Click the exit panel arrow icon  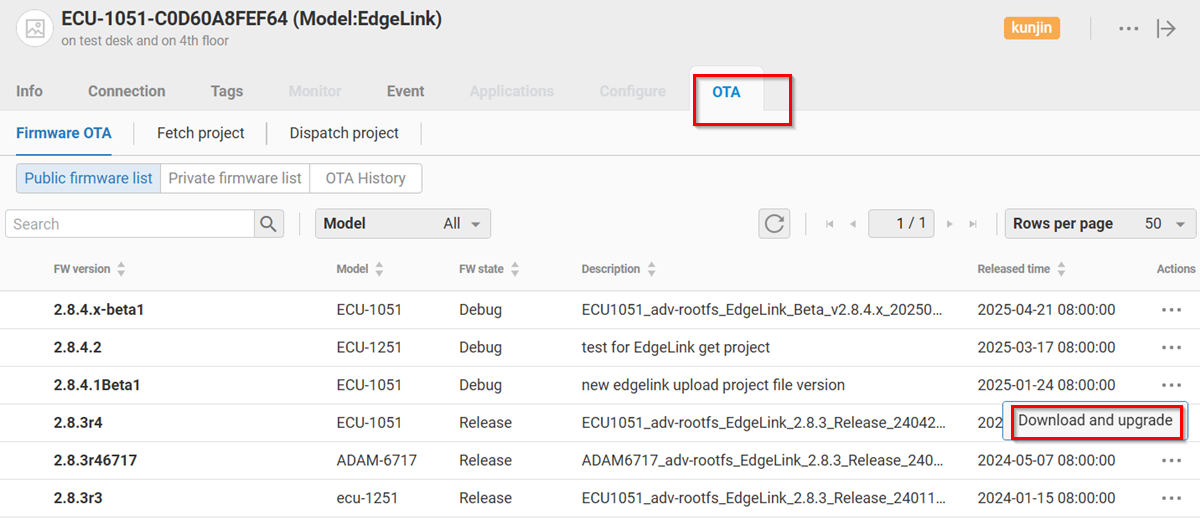pos(1166,29)
